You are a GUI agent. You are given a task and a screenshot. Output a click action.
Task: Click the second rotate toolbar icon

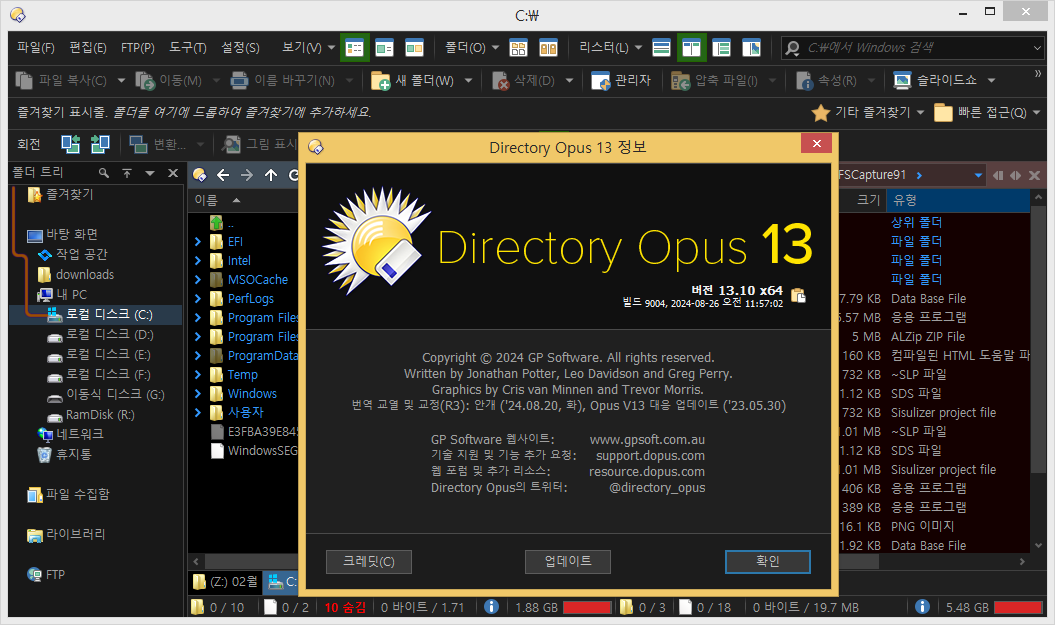click(x=100, y=144)
